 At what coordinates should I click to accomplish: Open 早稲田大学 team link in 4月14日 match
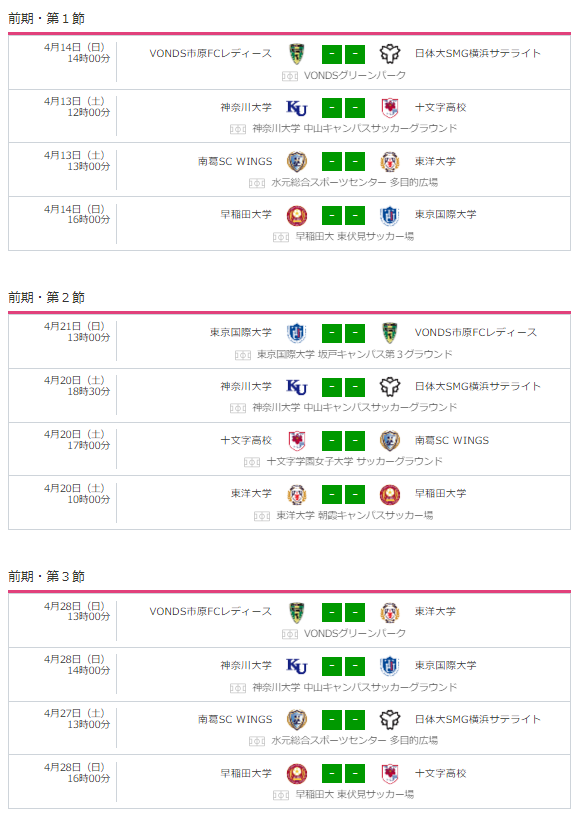tap(246, 215)
